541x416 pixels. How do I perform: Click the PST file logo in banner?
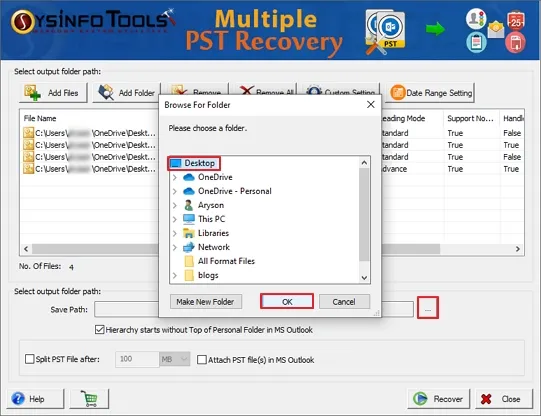(x=386, y=32)
